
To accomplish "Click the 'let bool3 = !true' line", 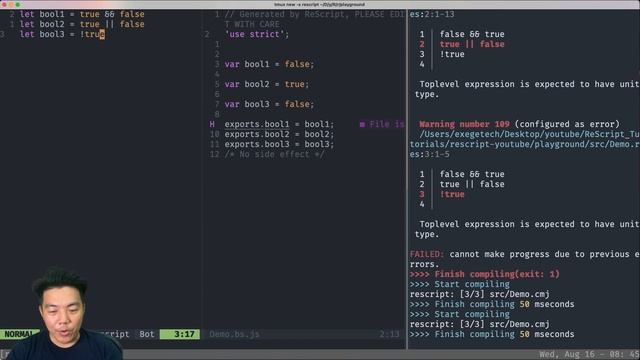I will click(62, 34).
